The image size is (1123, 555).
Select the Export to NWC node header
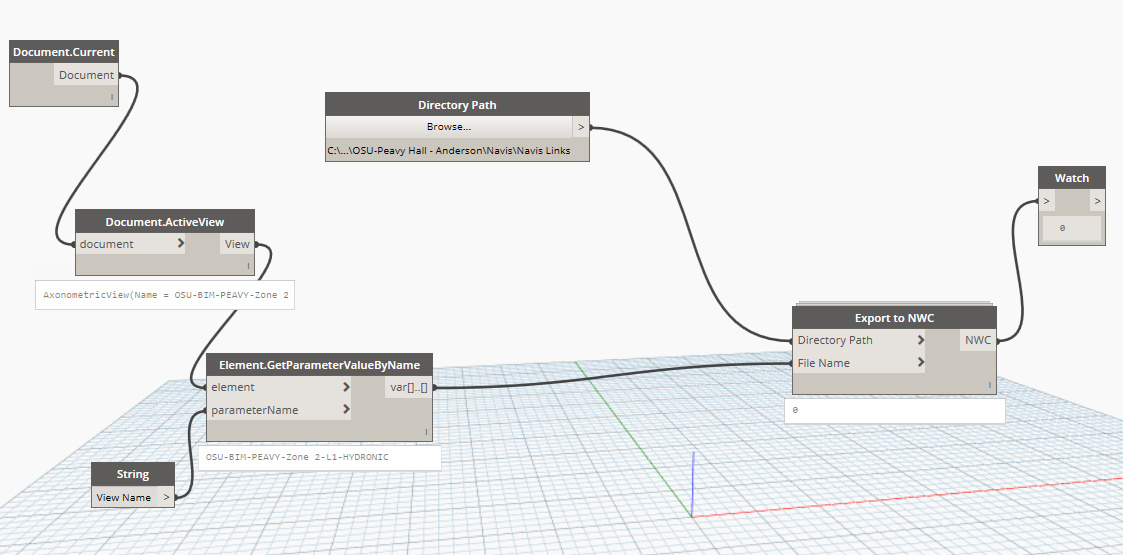tap(895, 318)
